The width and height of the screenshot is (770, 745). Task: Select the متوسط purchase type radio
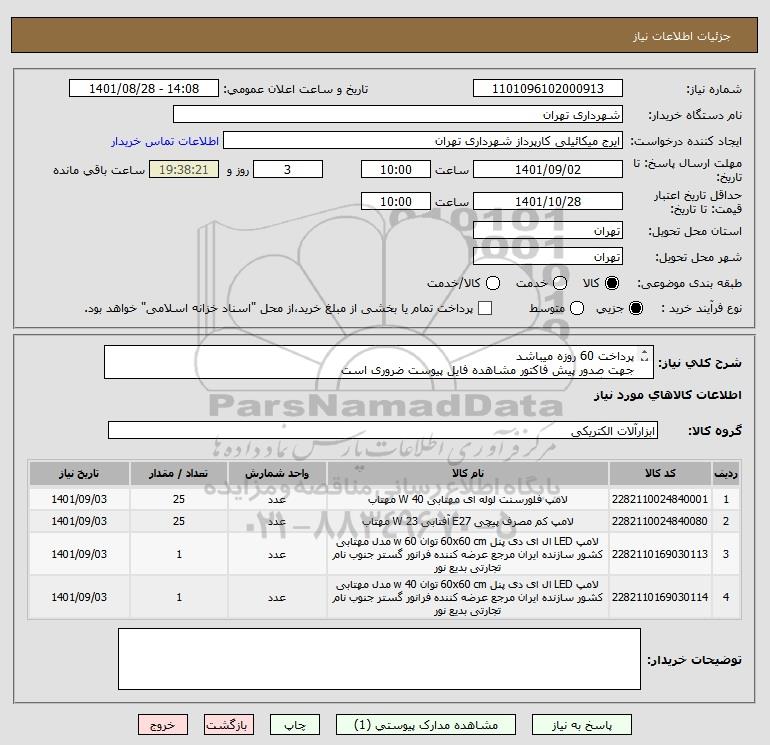pyautogui.click(x=577, y=308)
